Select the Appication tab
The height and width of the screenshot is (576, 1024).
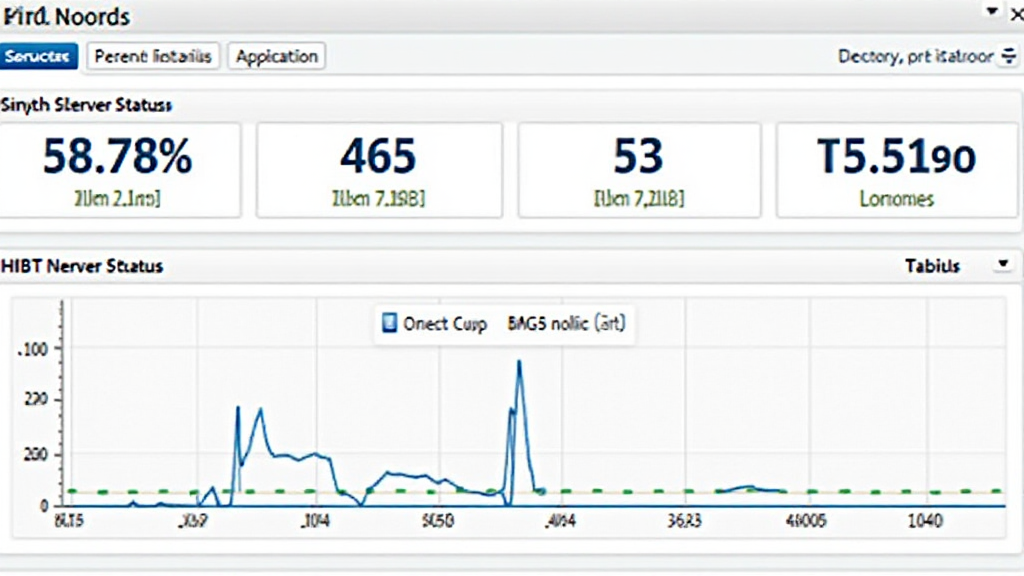(277, 57)
